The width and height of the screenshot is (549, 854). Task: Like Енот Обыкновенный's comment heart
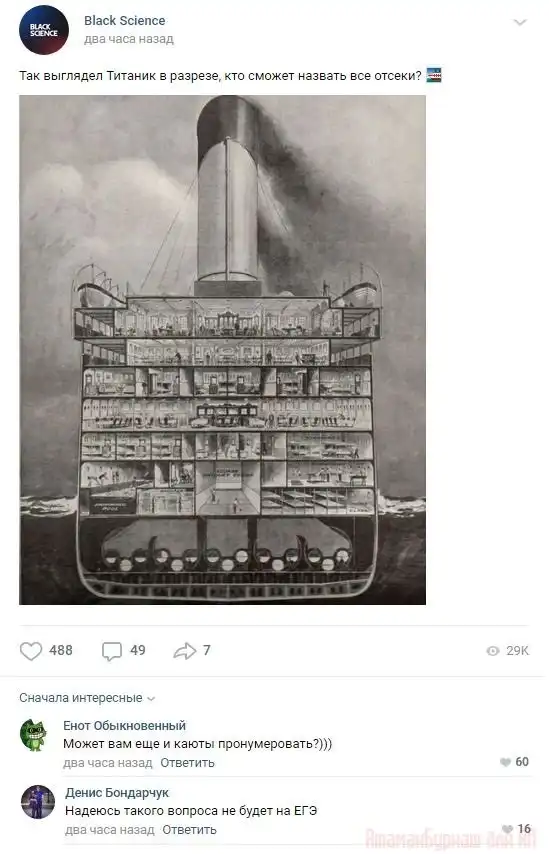tap(505, 762)
